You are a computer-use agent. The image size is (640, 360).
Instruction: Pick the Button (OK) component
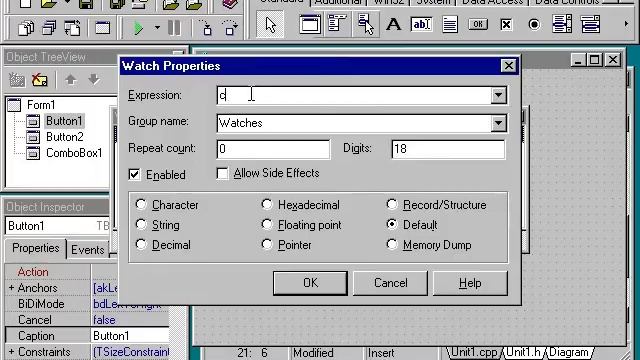[478, 24]
